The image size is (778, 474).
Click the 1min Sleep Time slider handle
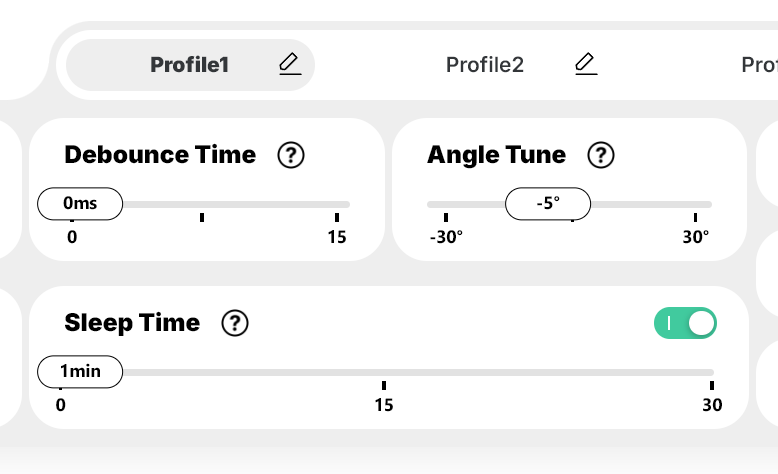[80, 372]
